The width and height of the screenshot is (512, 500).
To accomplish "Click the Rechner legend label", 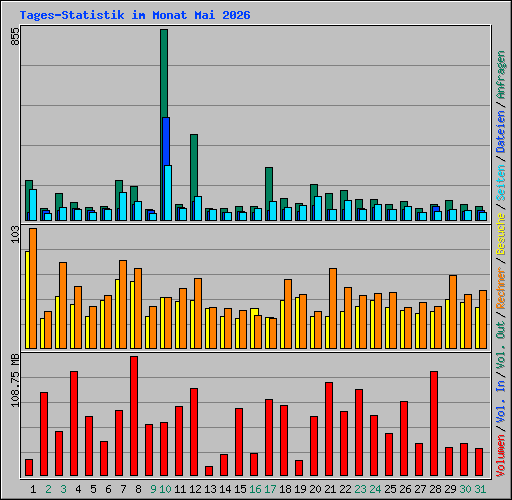I will [501, 288].
